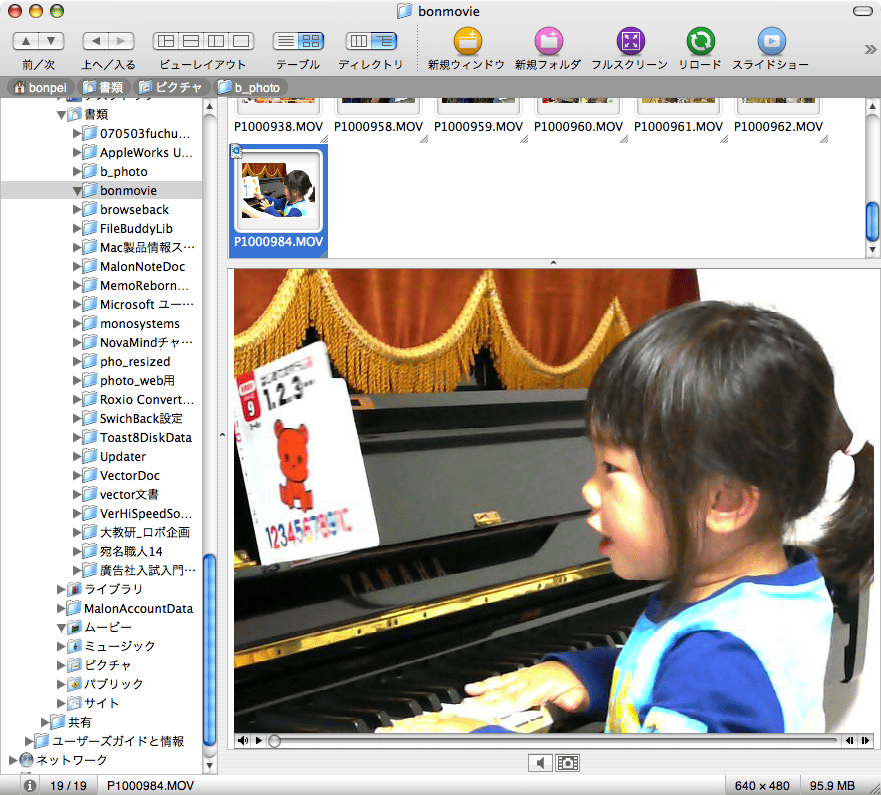Click the folder tree scrollbar thumb

coord(210,650)
